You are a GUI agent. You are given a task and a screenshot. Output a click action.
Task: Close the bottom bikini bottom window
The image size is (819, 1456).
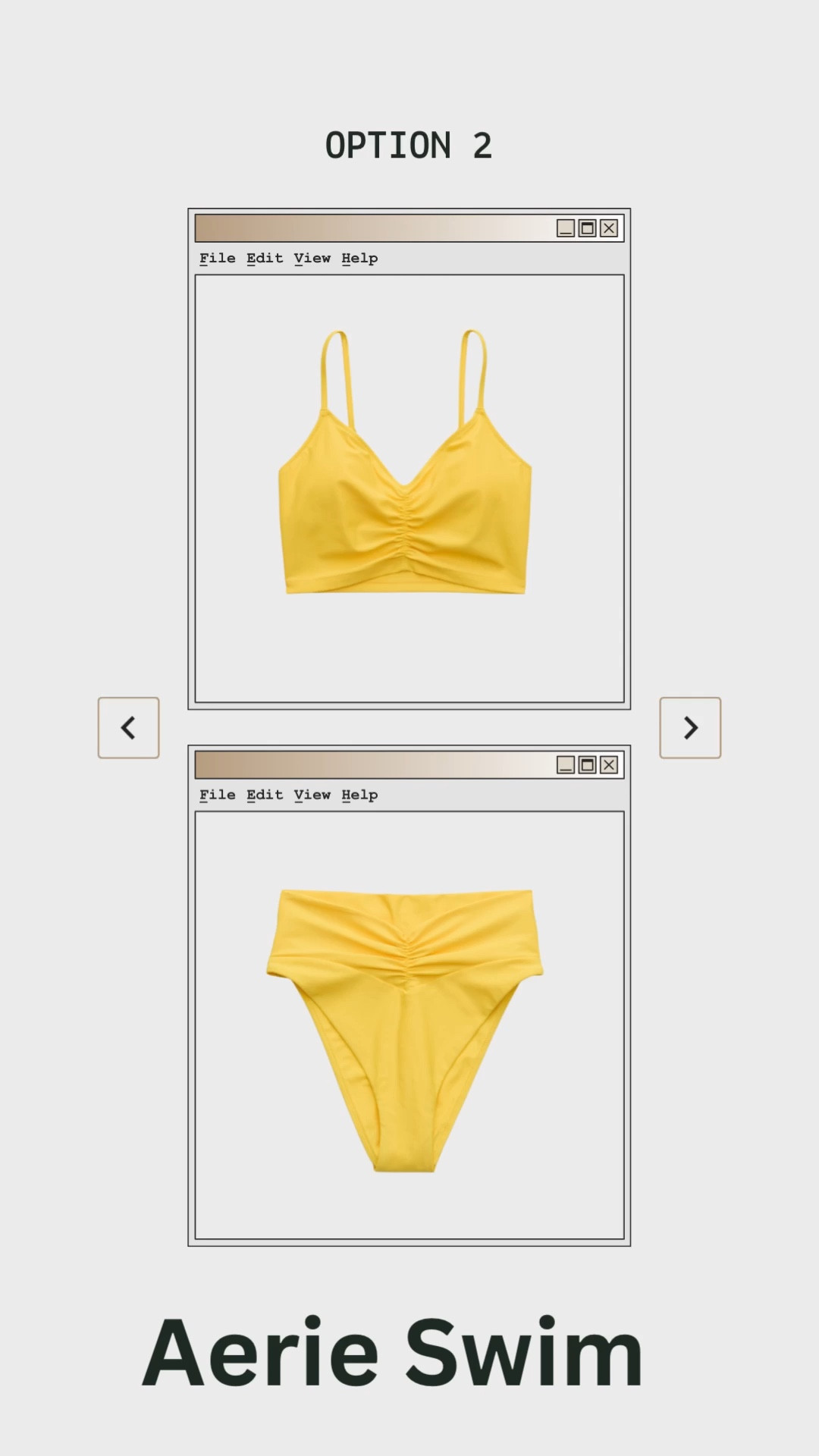coord(609,764)
